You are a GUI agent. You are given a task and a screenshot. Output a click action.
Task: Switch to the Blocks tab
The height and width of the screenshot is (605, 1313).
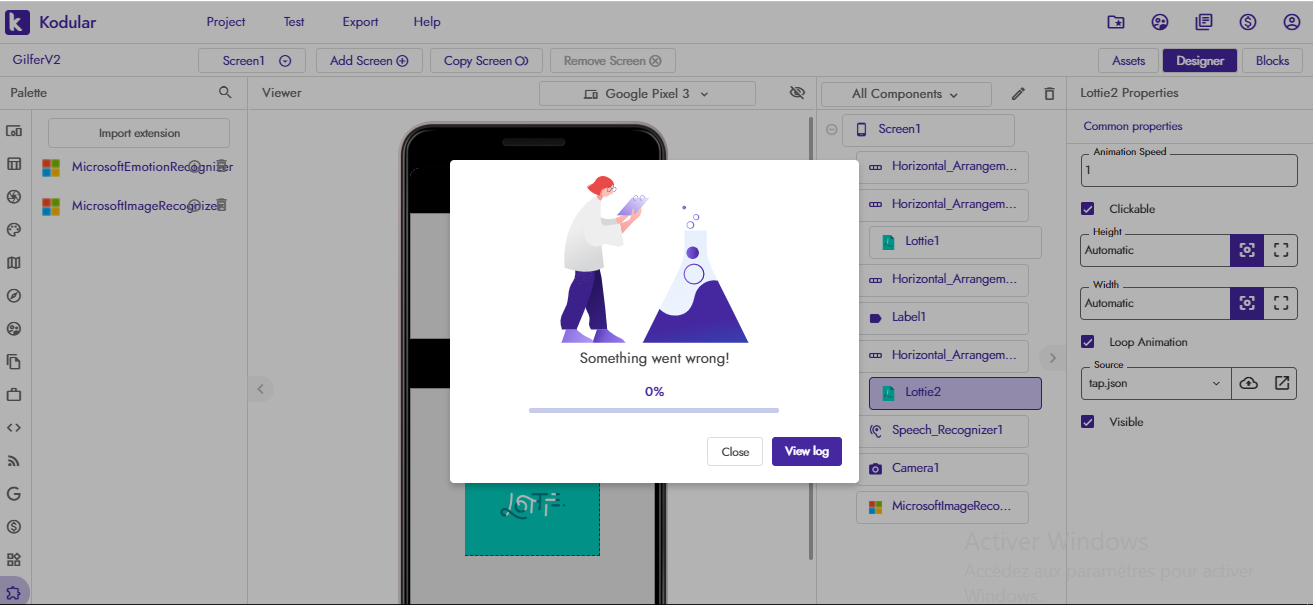(1272, 61)
